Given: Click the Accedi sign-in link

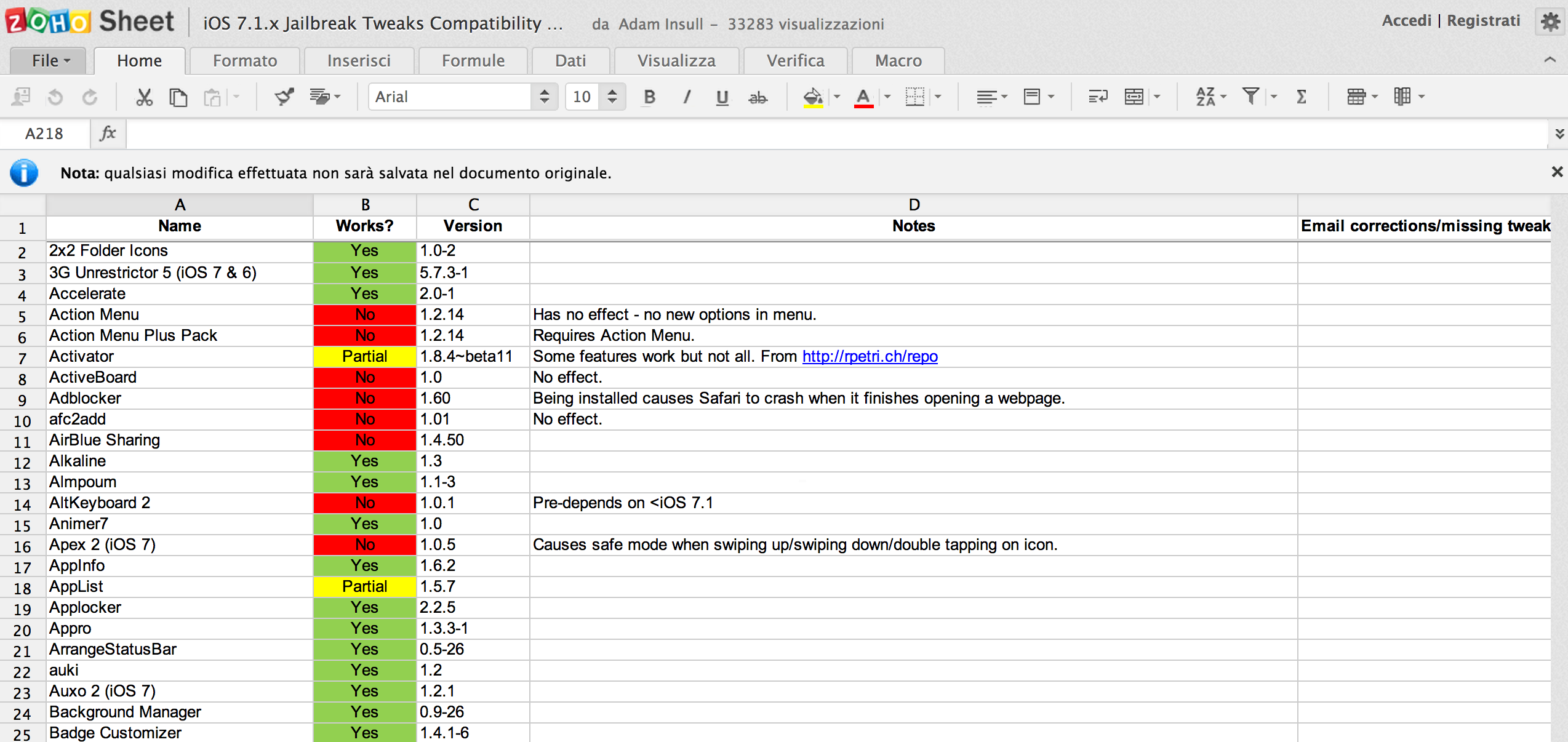Looking at the screenshot, I should pos(1406,21).
